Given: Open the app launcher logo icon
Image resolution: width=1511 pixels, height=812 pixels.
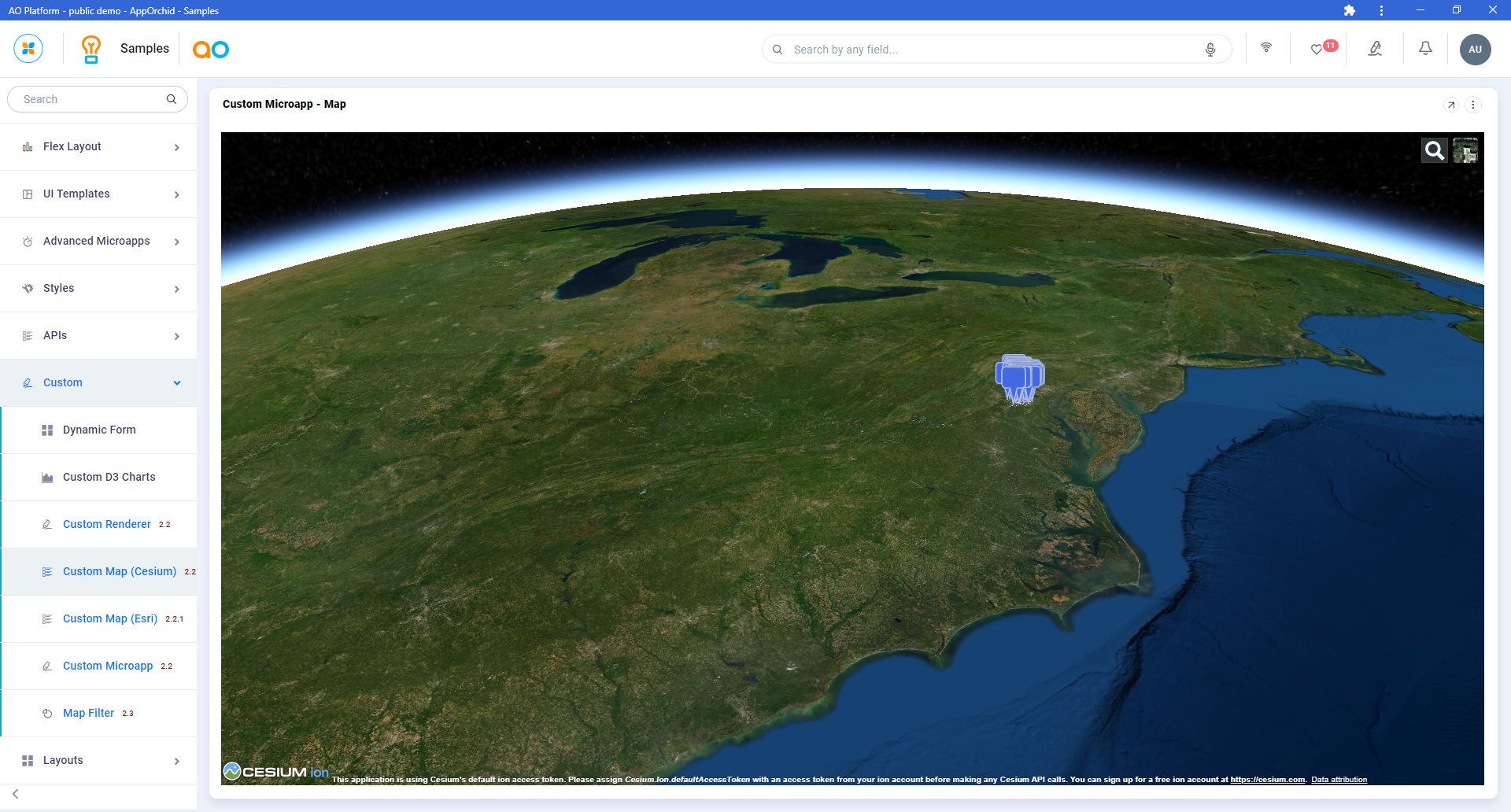Looking at the screenshot, I should click(28, 49).
